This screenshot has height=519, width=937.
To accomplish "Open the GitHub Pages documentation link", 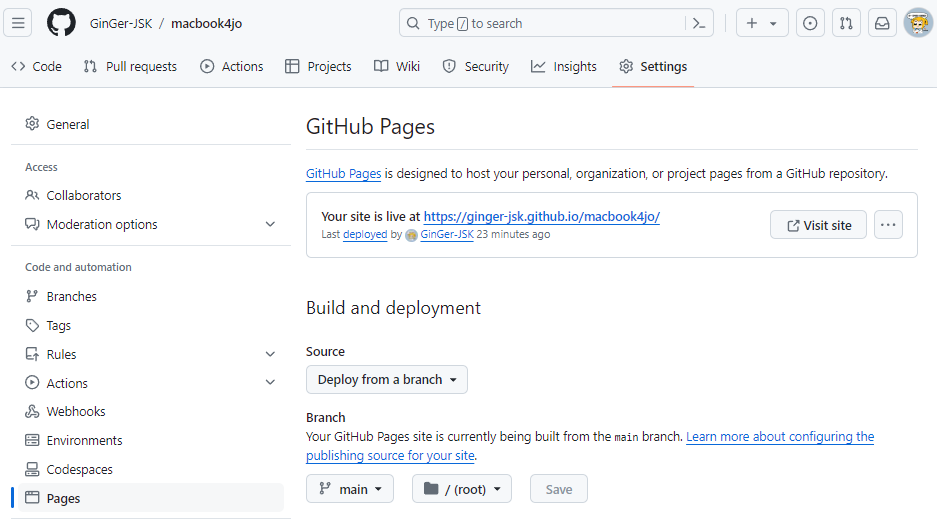I will tap(344, 174).
